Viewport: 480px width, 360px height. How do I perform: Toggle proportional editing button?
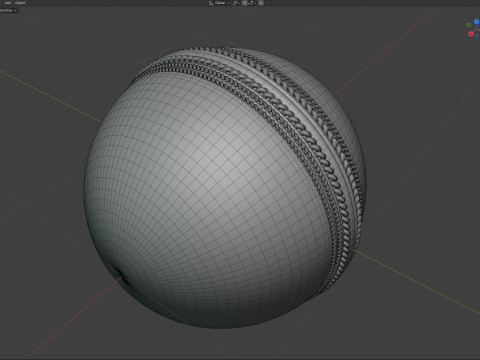(x=261, y=3)
